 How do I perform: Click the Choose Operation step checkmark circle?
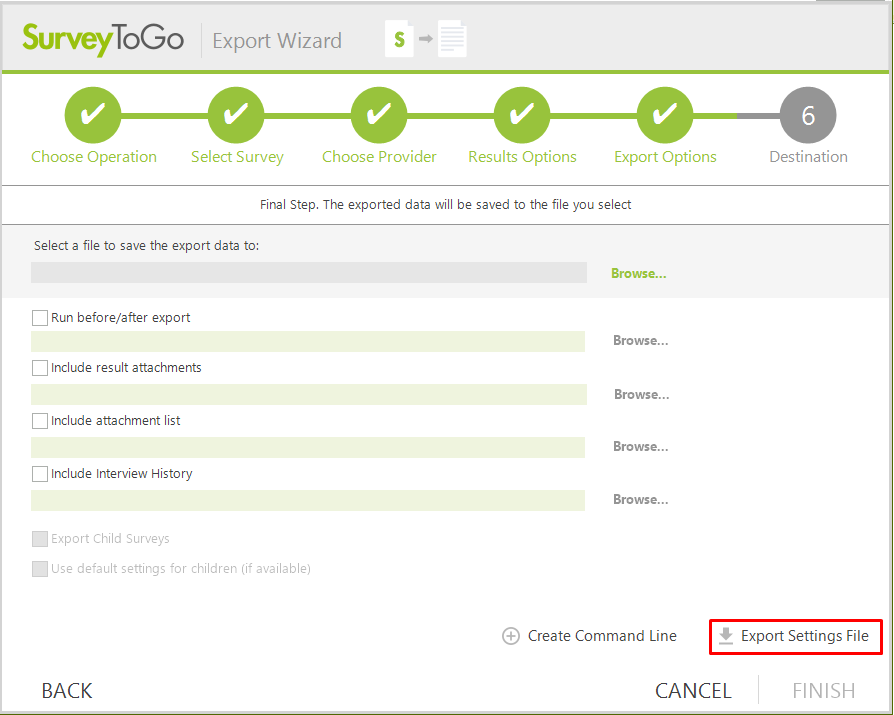tap(93, 115)
